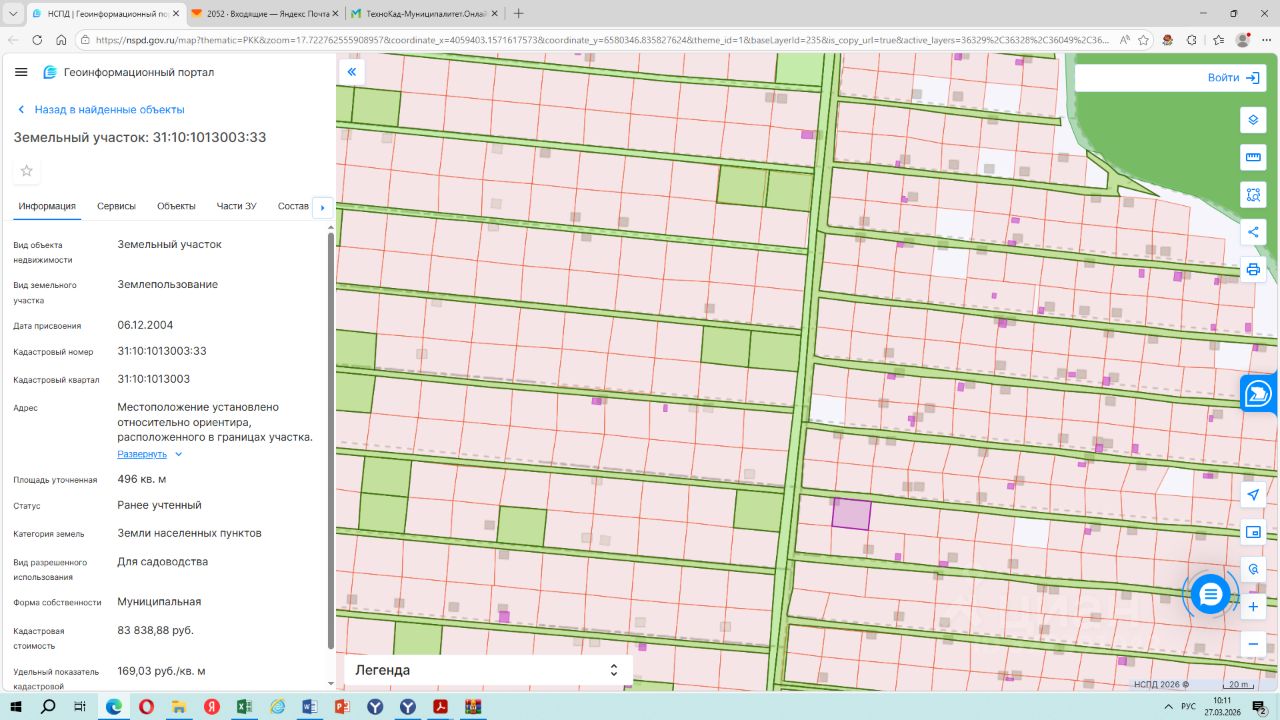Switch to the Состав tab
The width and height of the screenshot is (1280, 720).
point(294,206)
